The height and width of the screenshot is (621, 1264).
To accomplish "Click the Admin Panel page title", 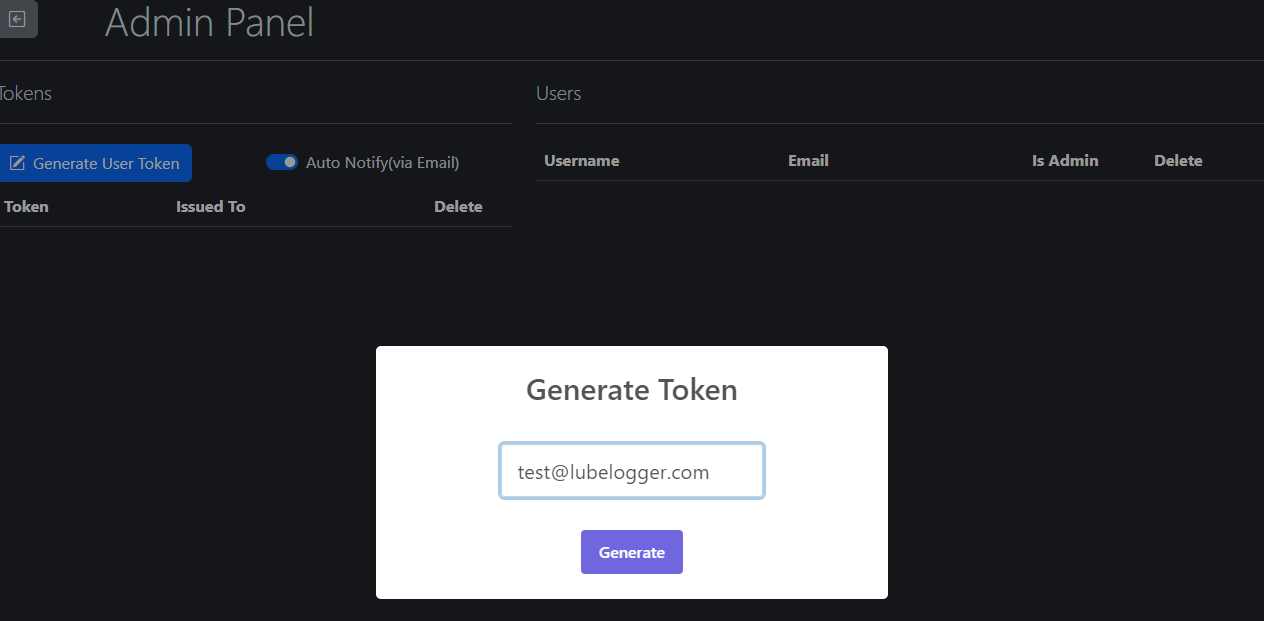I will point(209,23).
